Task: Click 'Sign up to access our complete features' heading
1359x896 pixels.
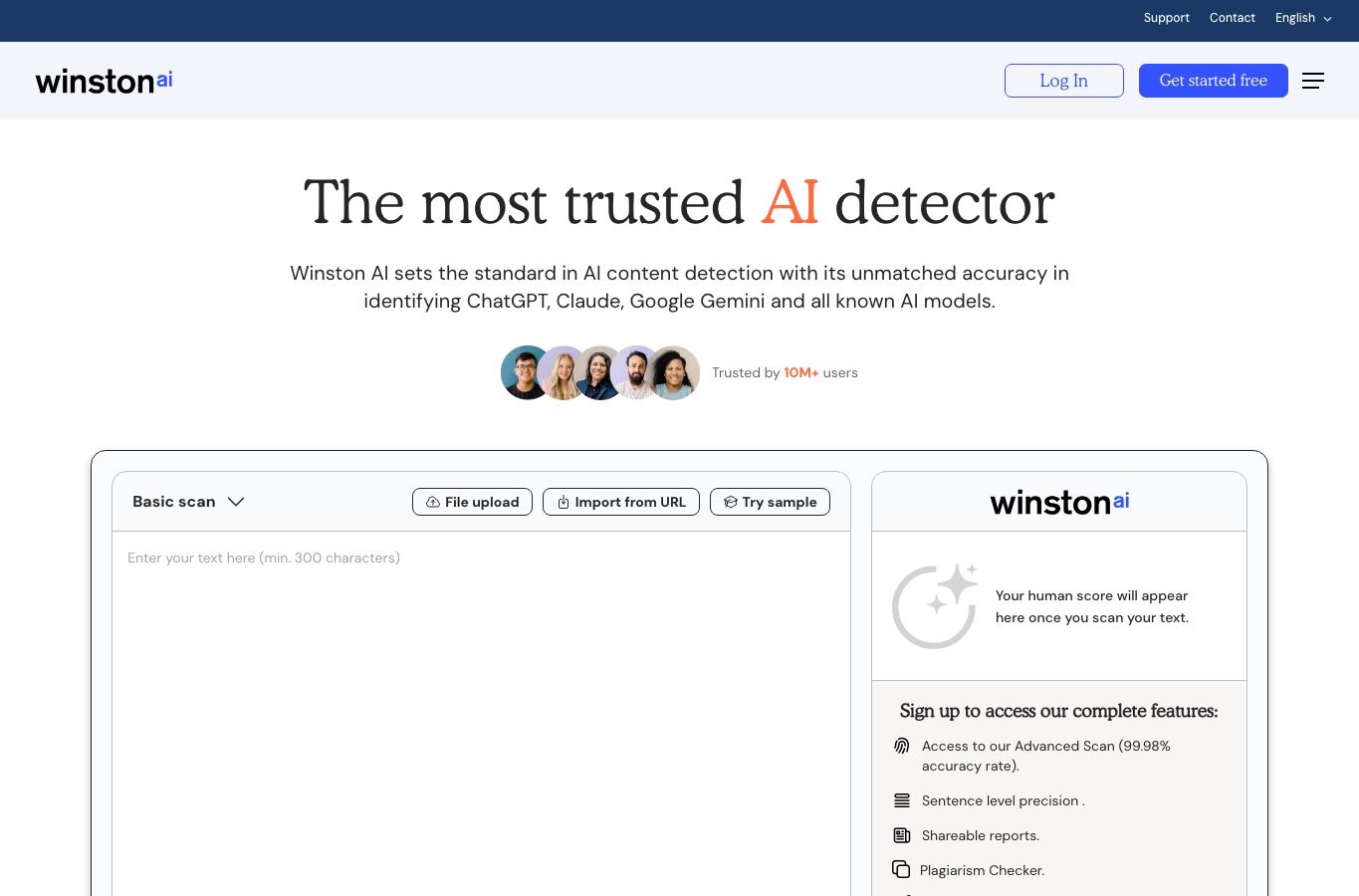Action: pos(1058,711)
